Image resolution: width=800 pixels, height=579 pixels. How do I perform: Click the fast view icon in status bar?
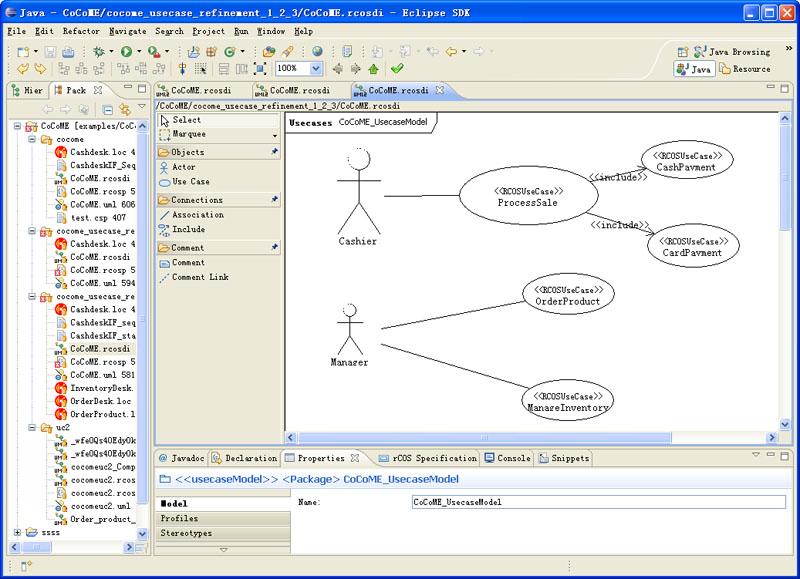click(26, 565)
